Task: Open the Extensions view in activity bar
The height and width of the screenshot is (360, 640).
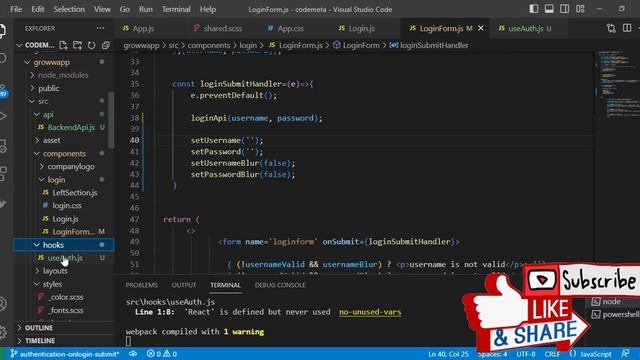Action: pos(2,173)
